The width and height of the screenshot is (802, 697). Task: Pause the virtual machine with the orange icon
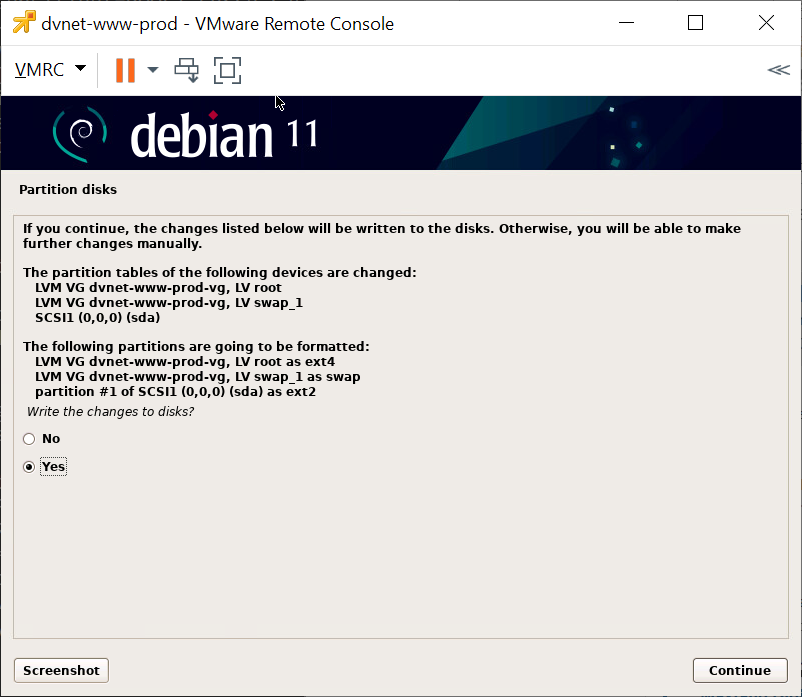125,70
